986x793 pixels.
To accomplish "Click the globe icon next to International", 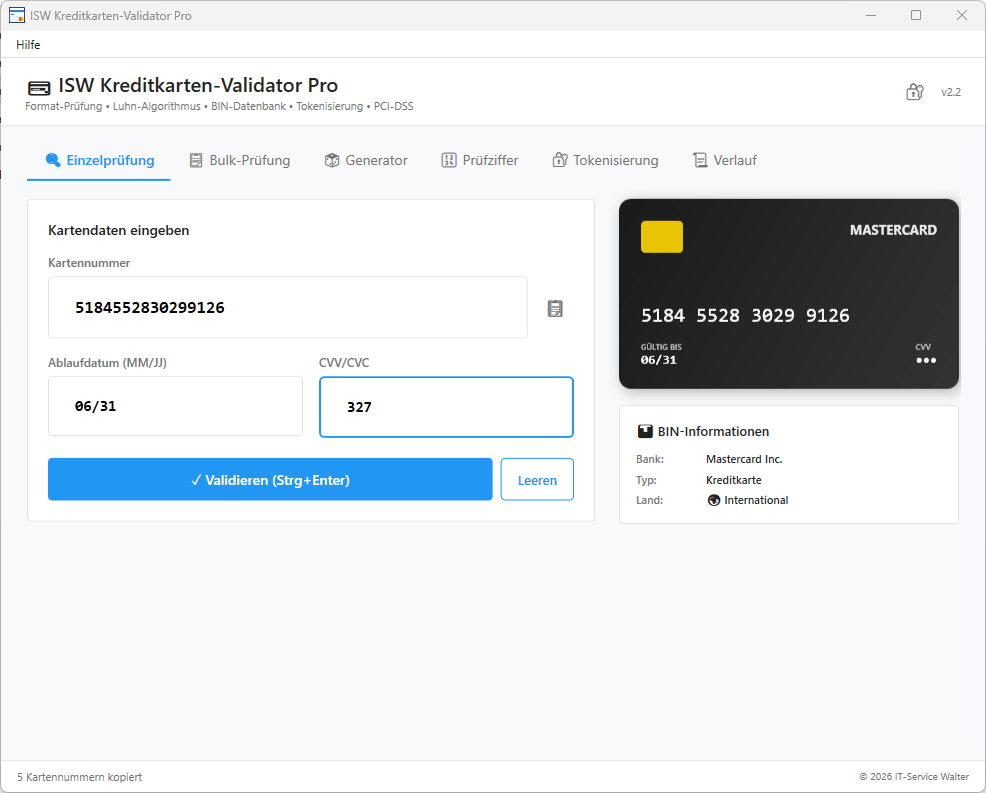I will coord(713,500).
